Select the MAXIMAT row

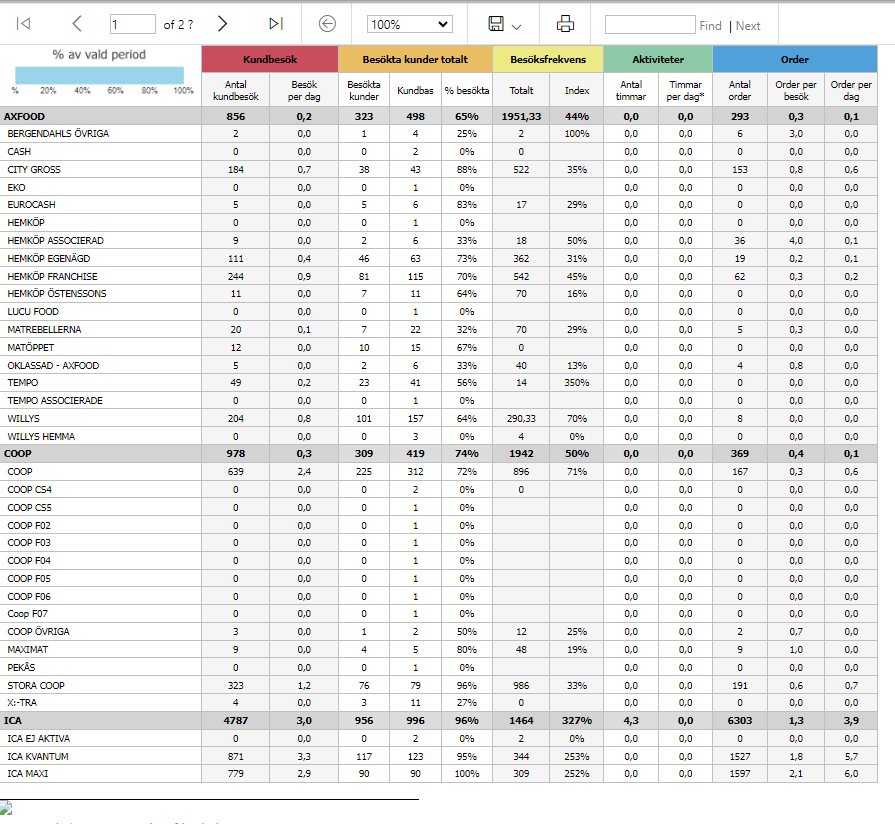(438, 649)
